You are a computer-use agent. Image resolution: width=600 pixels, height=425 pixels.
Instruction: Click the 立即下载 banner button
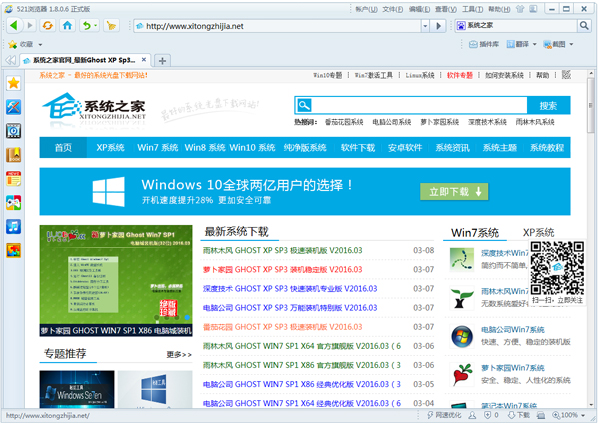click(x=455, y=191)
